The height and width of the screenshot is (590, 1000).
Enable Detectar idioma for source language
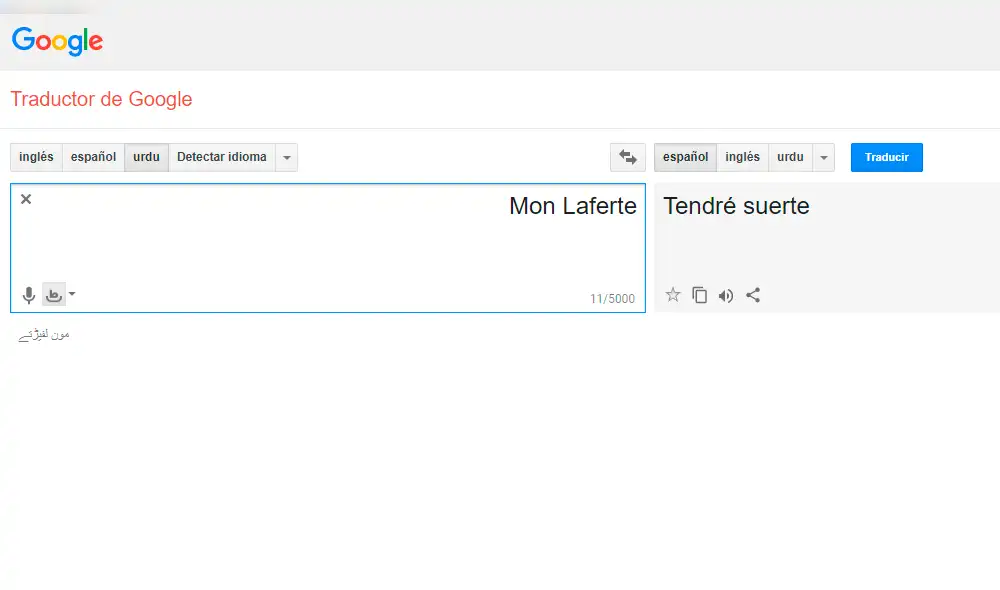click(x=221, y=157)
